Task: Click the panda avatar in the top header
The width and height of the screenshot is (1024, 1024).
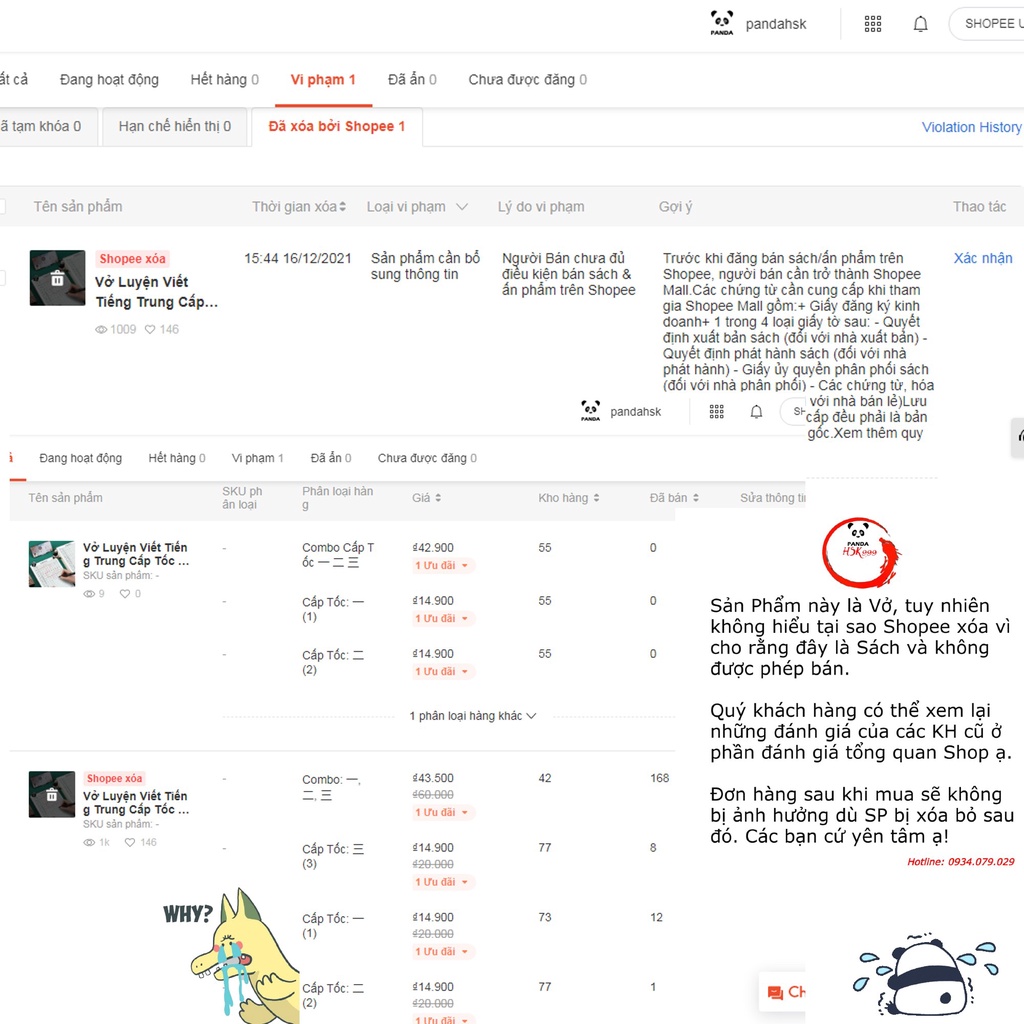Action: tap(722, 24)
